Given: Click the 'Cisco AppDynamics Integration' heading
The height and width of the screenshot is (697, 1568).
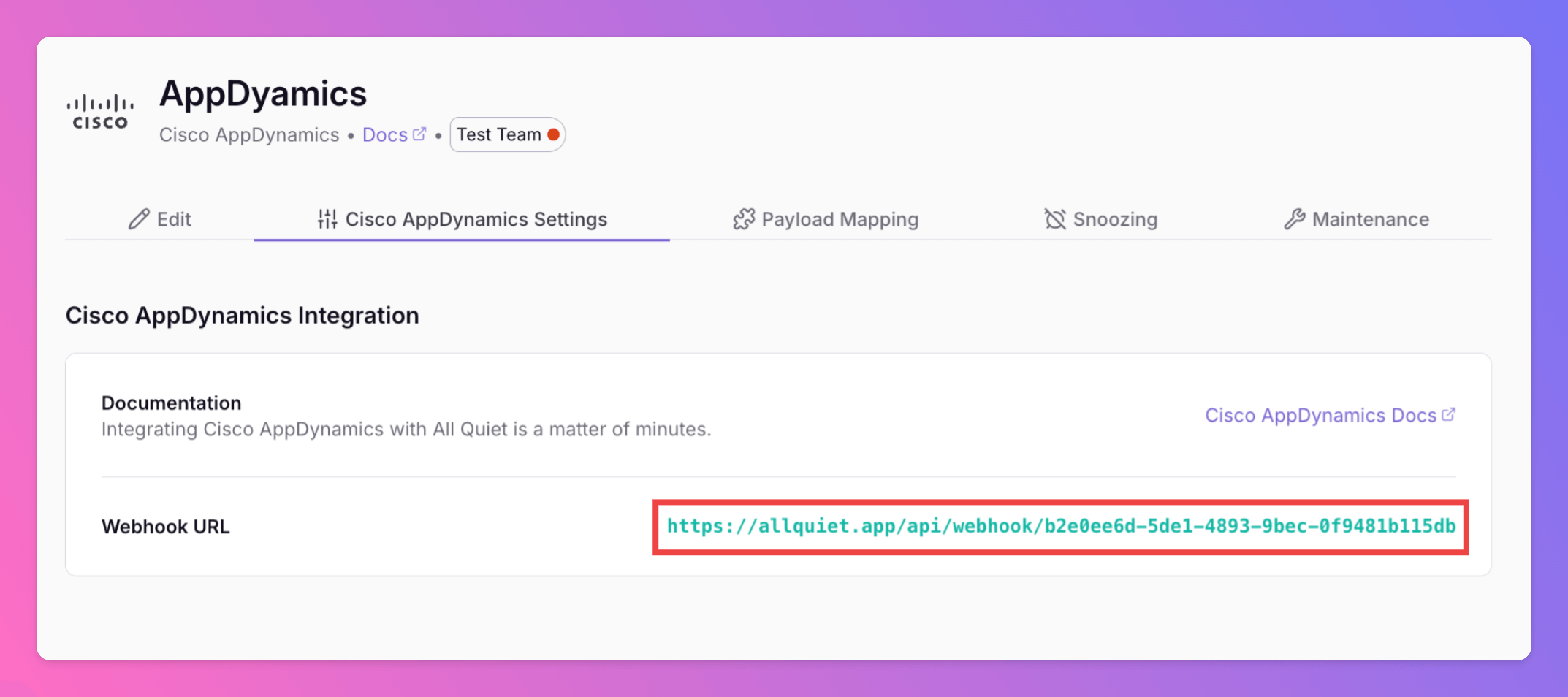Looking at the screenshot, I should (x=243, y=316).
